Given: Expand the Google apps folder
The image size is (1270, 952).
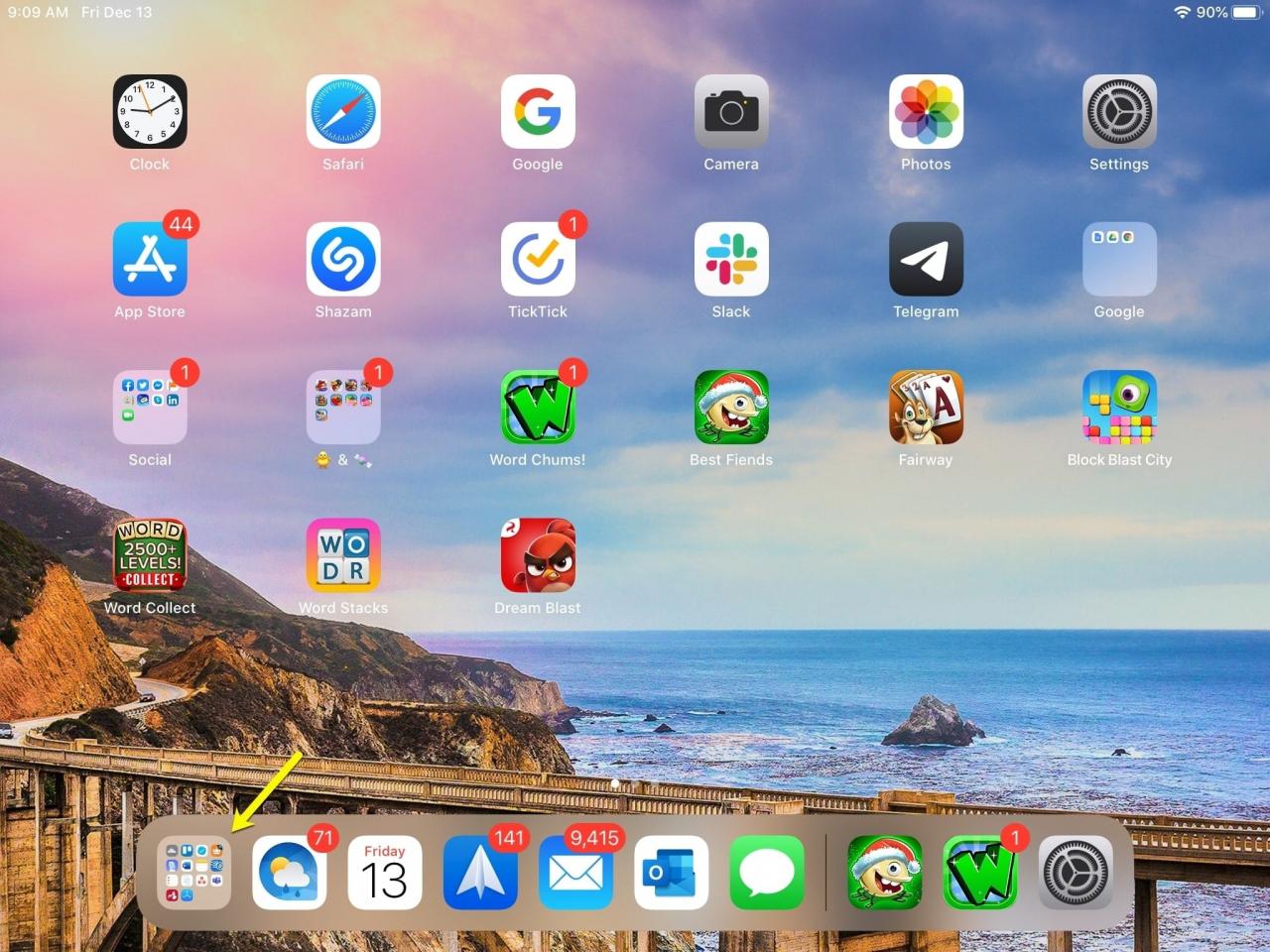Looking at the screenshot, I should point(1119,260).
